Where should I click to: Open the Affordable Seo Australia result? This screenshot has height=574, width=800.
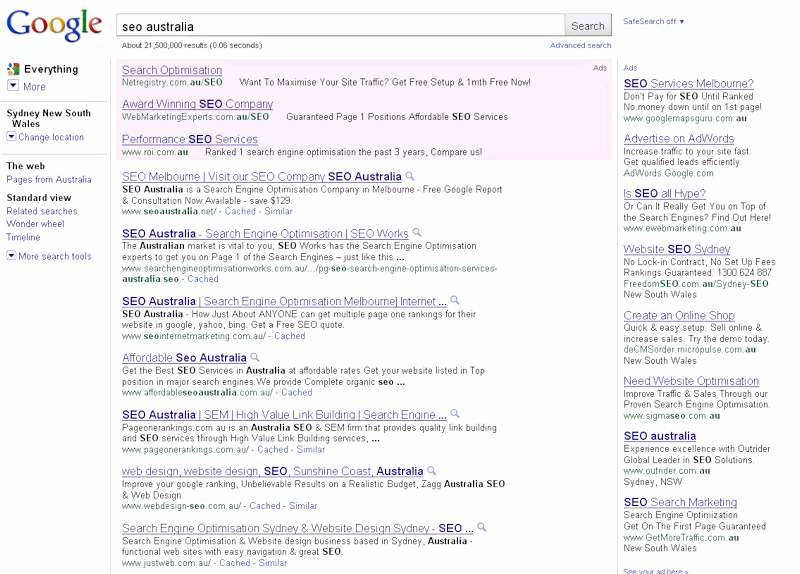[184, 358]
